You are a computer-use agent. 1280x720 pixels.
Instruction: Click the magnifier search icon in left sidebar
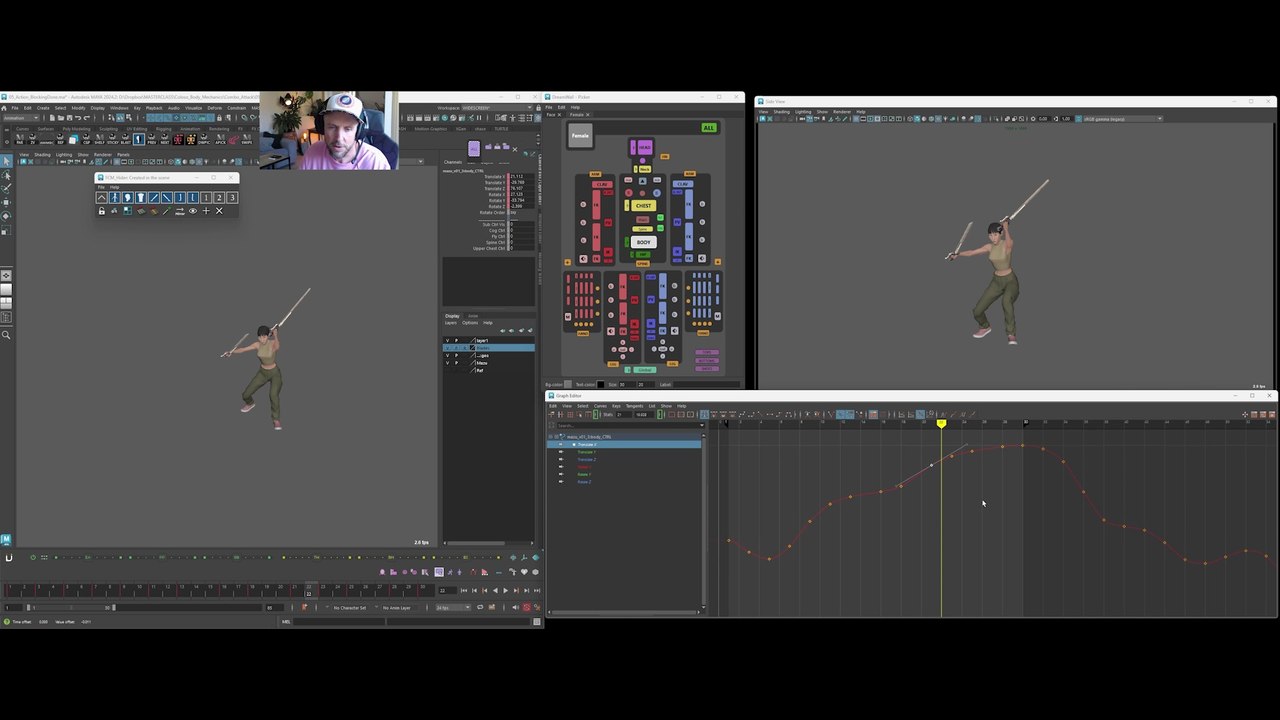[x=6, y=335]
